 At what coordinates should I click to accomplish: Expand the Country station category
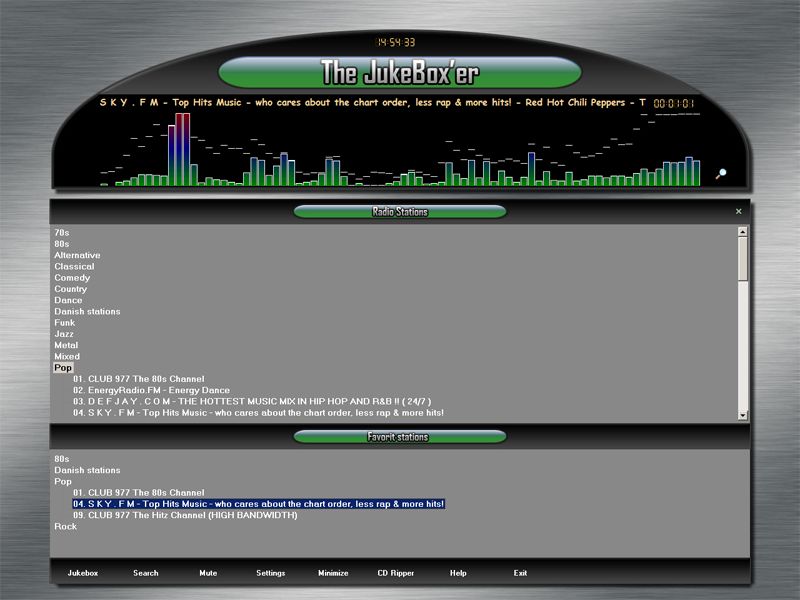[x=71, y=289]
